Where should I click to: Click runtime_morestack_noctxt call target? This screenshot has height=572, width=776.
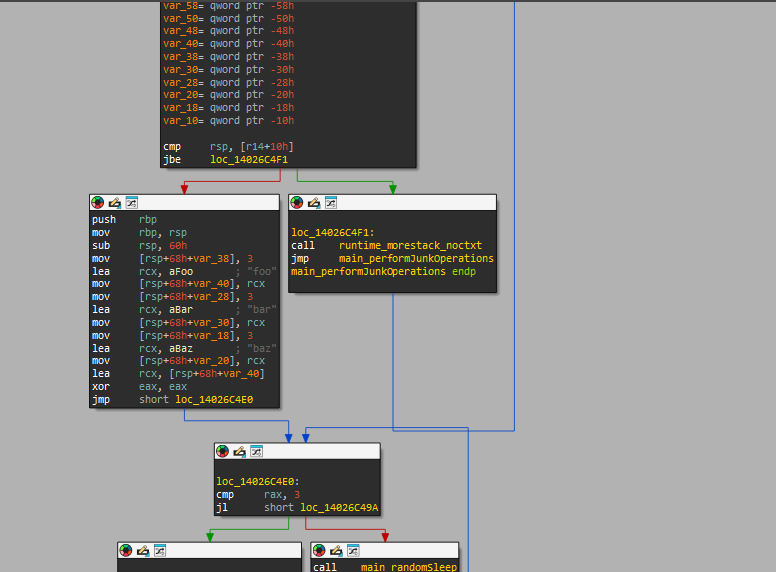tap(410, 245)
